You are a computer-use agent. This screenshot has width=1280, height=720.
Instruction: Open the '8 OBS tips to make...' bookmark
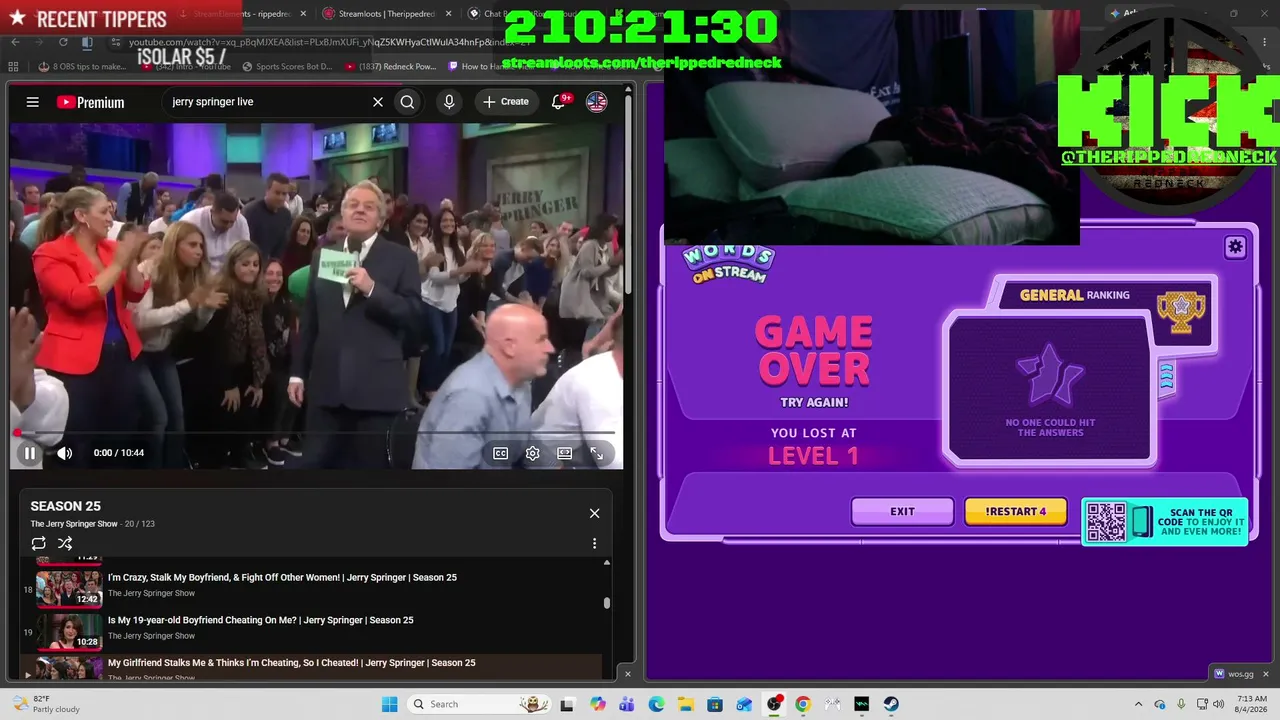83,67
